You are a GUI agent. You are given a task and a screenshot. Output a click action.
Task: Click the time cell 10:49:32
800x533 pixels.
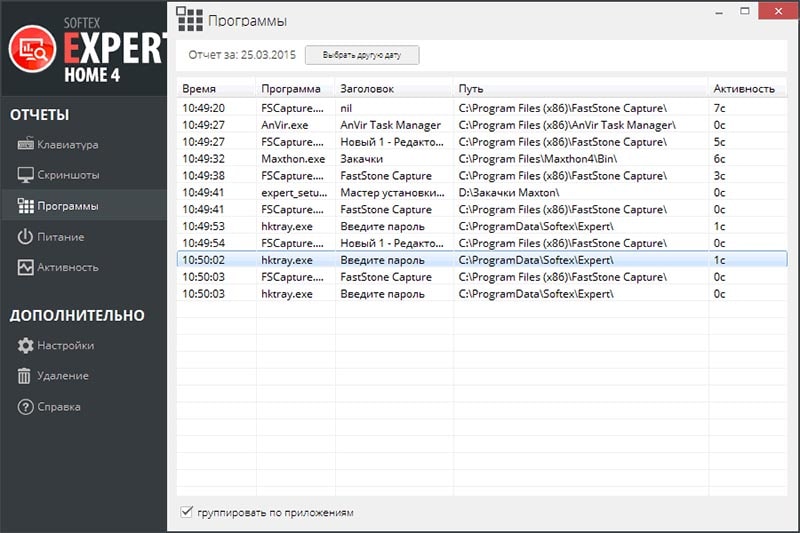[203, 159]
